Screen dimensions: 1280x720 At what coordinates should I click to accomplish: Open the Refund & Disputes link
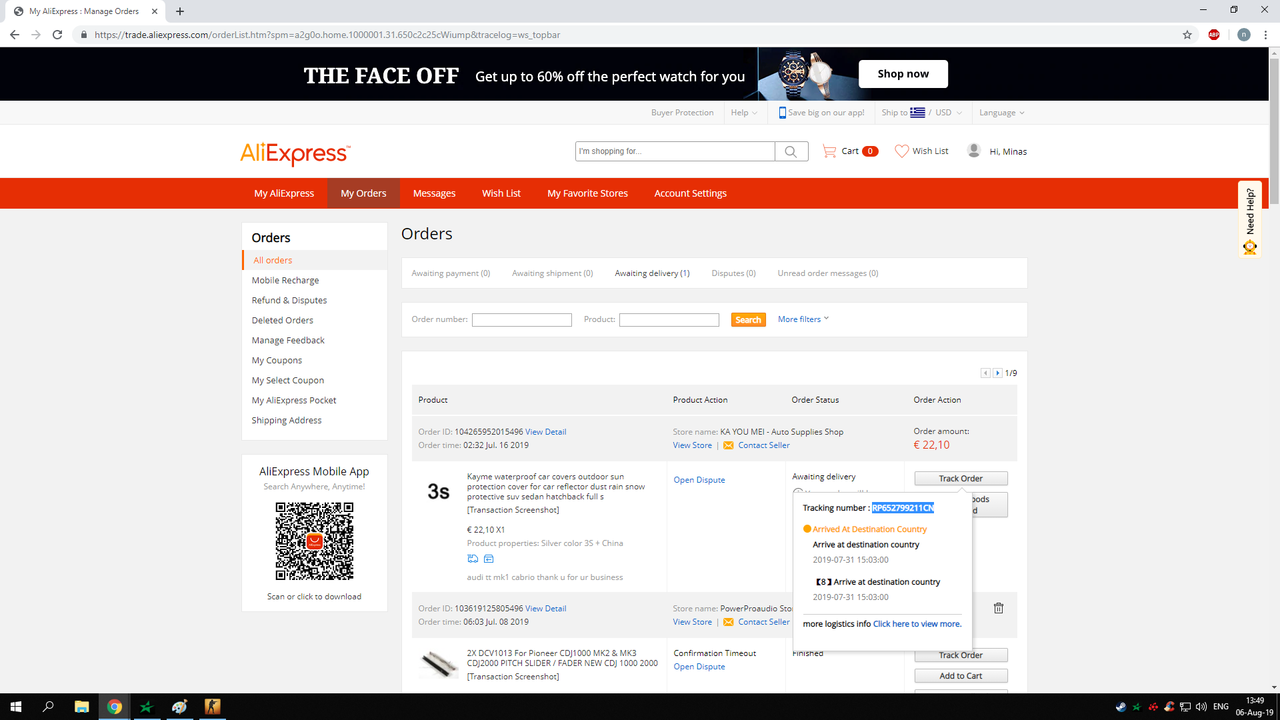tap(289, 300)
